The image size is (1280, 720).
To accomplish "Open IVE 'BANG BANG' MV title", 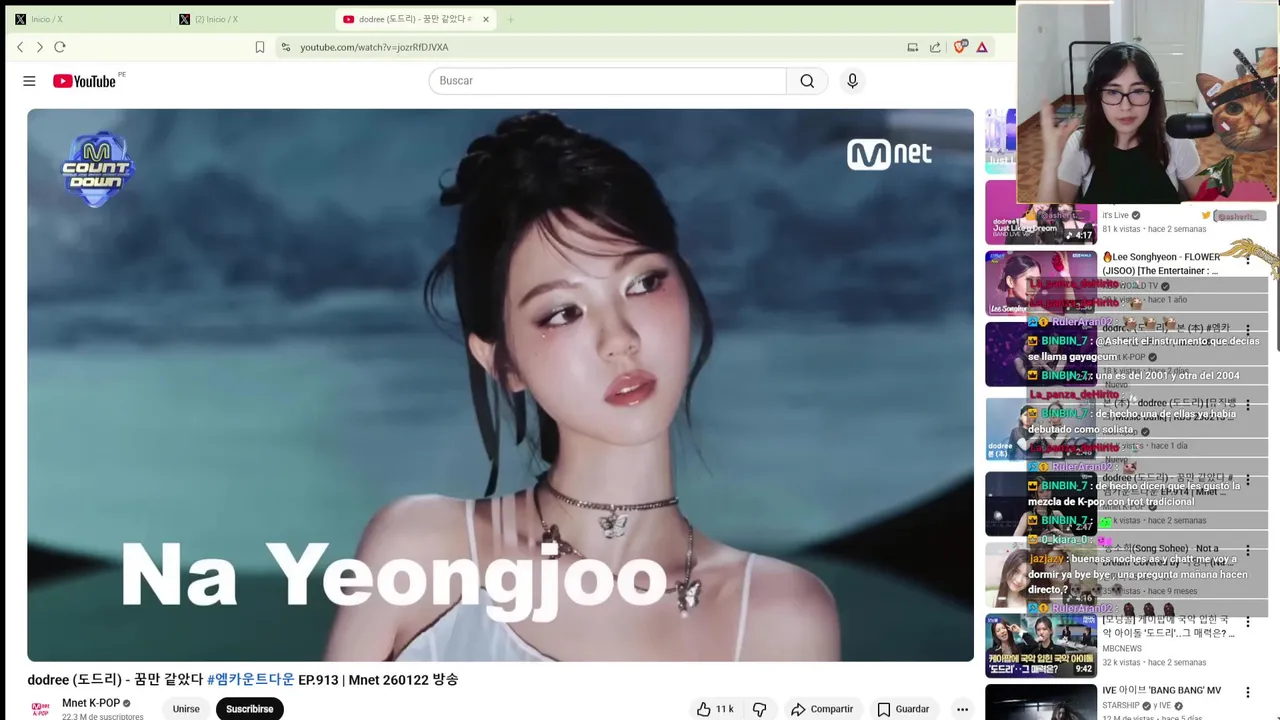I will pos(1161,691).
